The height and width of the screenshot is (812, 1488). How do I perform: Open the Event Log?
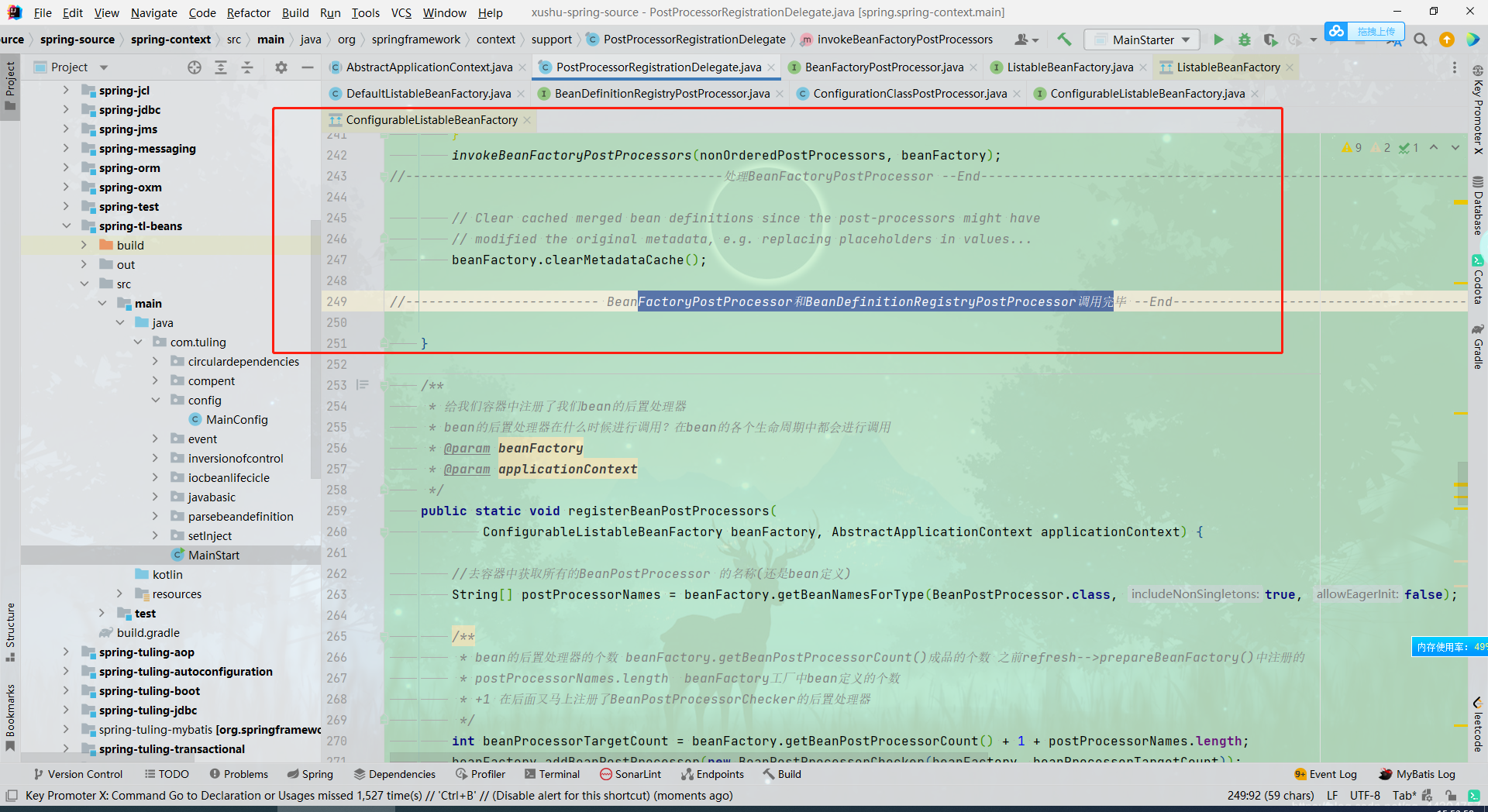pos(1325,774)
